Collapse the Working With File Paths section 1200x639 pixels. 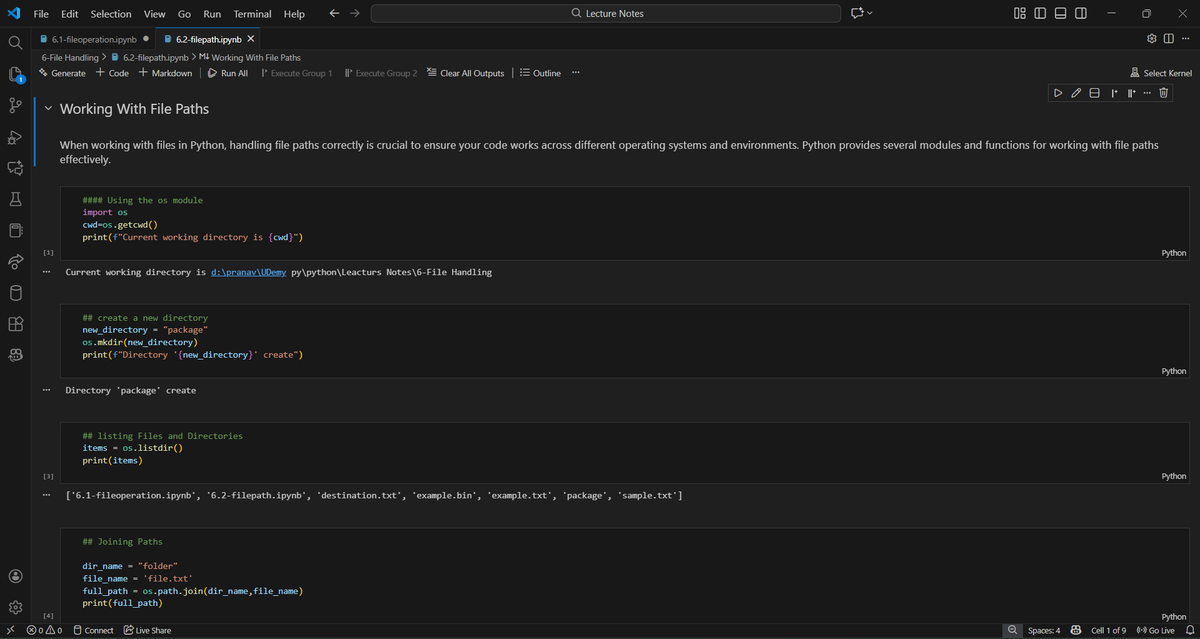[x=48, y=108]
